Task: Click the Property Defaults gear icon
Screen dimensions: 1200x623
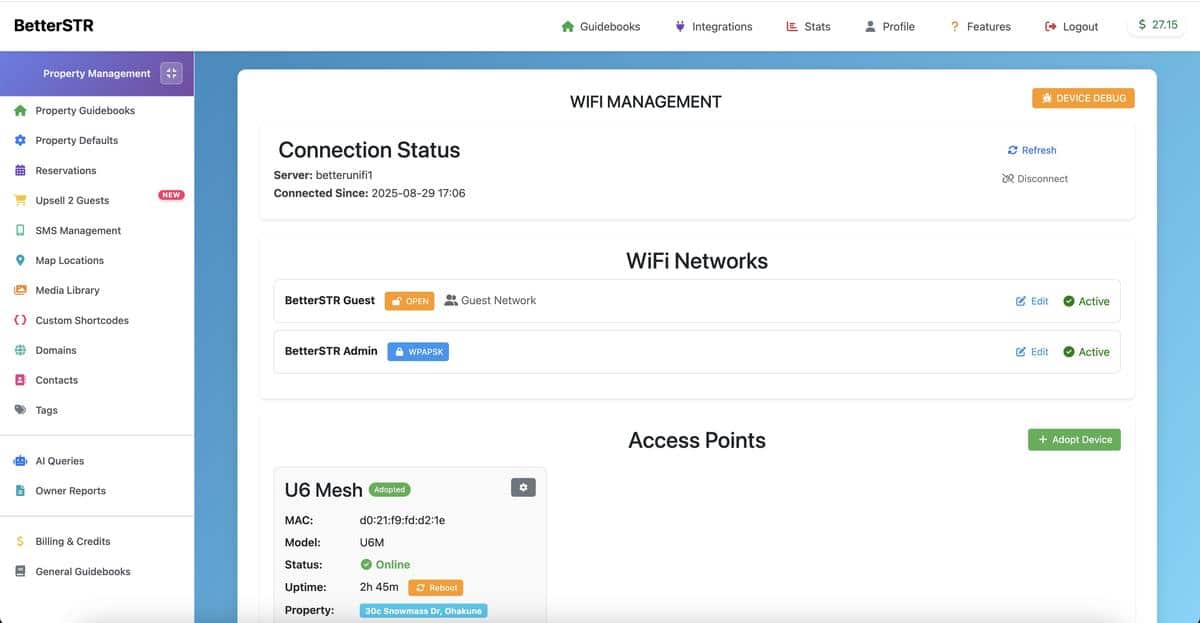Action: (20, 141)
